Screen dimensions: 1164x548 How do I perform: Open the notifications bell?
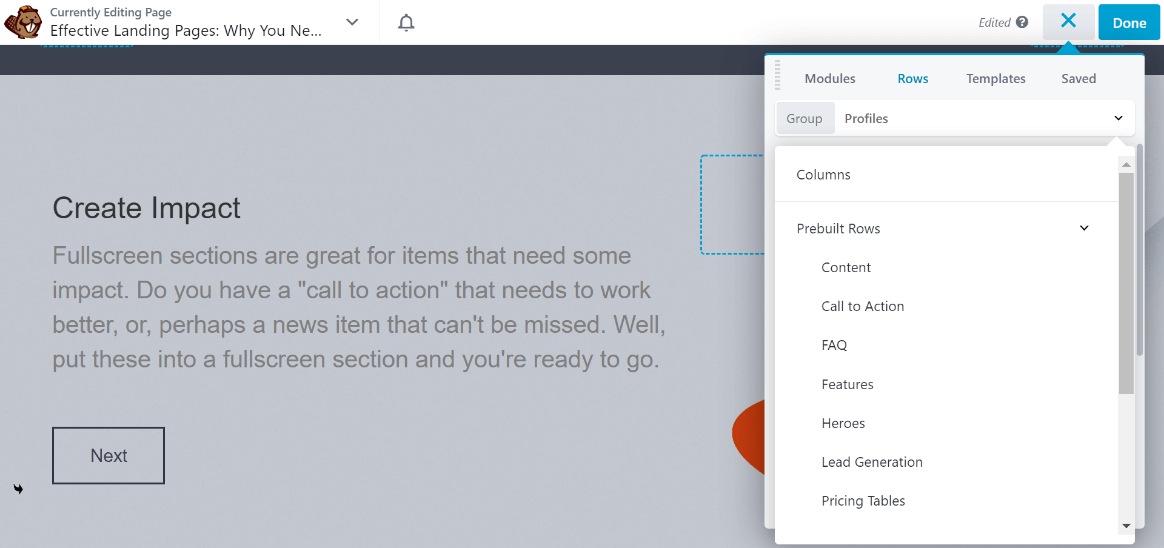(405, 22)
